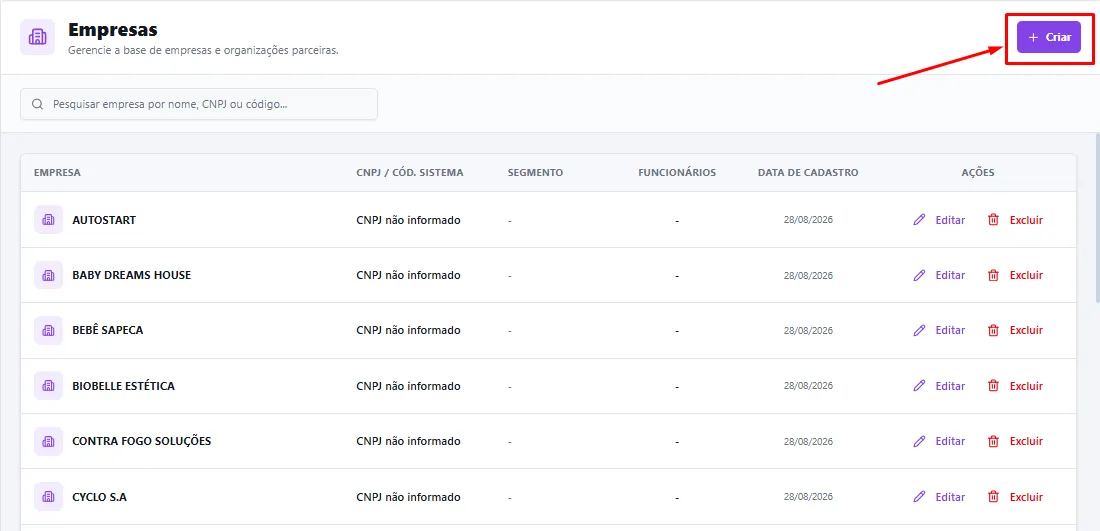Click 'CNPJ não informado' in AUTOSTART row
Screen dimensions: 1100x531
[x=408, y=220]
